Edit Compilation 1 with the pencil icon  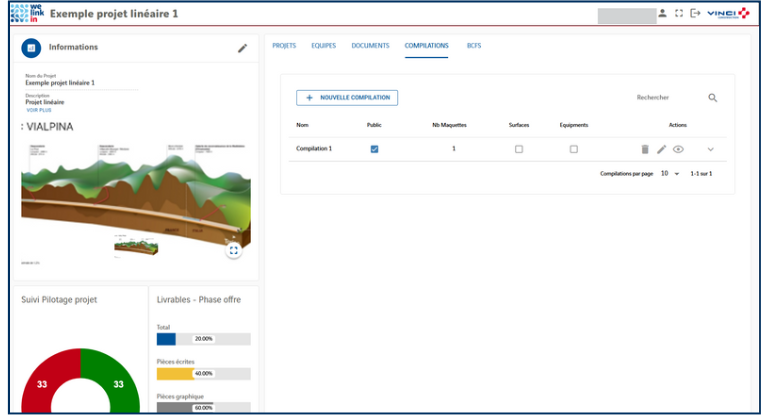click(x=661, y=149)
